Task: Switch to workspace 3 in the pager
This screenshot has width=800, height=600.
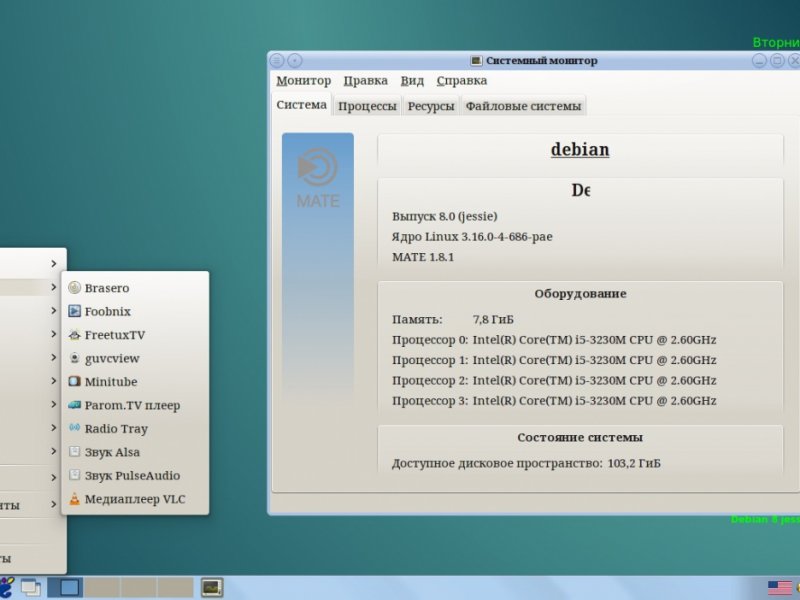Action: [x=139, y=587]
